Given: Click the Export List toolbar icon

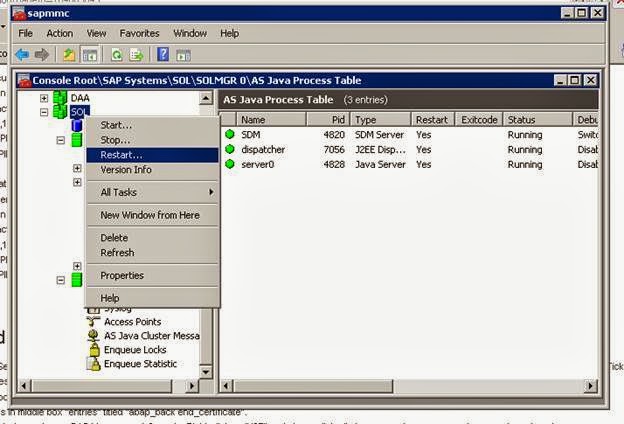Looking at the screenshot, I should pos(136,55).
